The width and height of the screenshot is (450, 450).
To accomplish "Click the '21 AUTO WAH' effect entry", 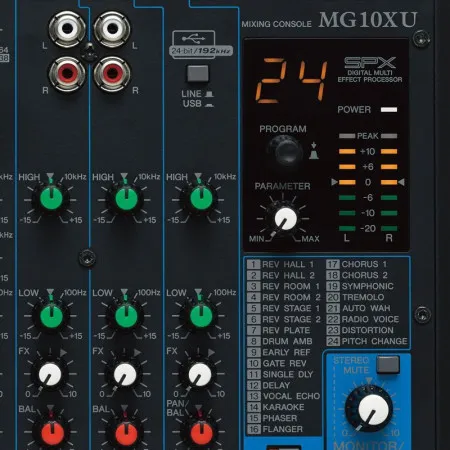I will [358, 308].
